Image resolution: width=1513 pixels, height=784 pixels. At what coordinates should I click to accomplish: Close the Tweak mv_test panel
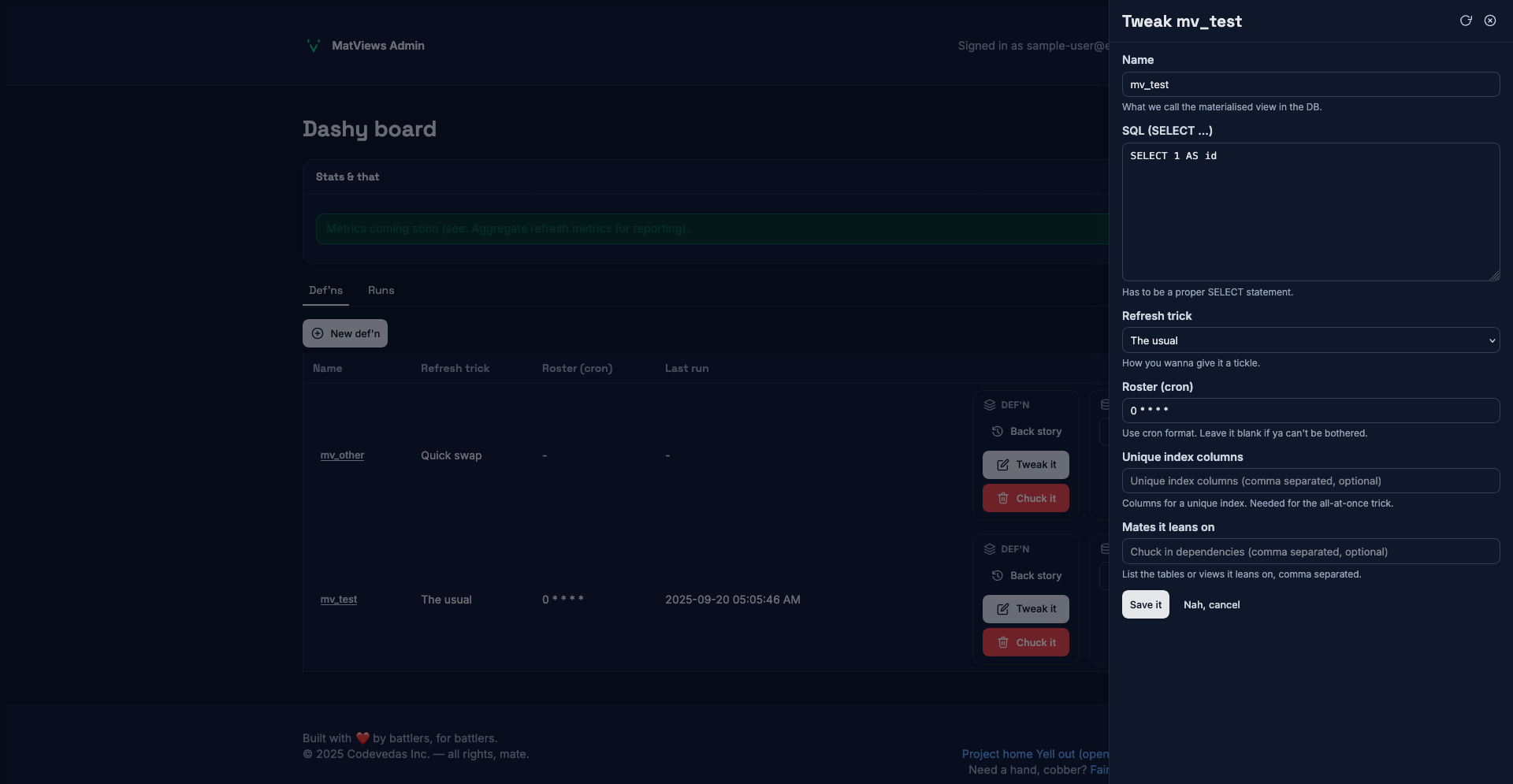click(1490, 20)
